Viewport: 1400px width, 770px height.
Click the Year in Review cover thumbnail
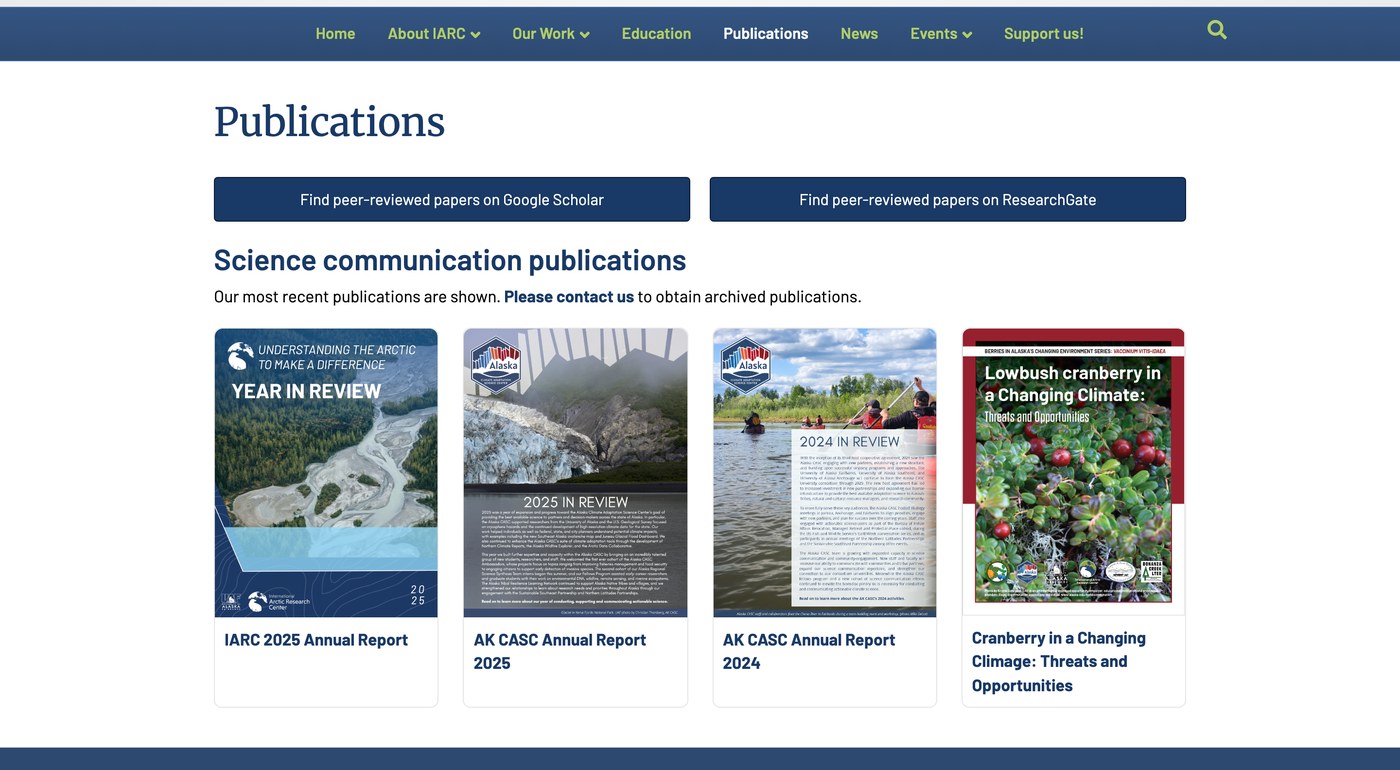coord(326,473)
